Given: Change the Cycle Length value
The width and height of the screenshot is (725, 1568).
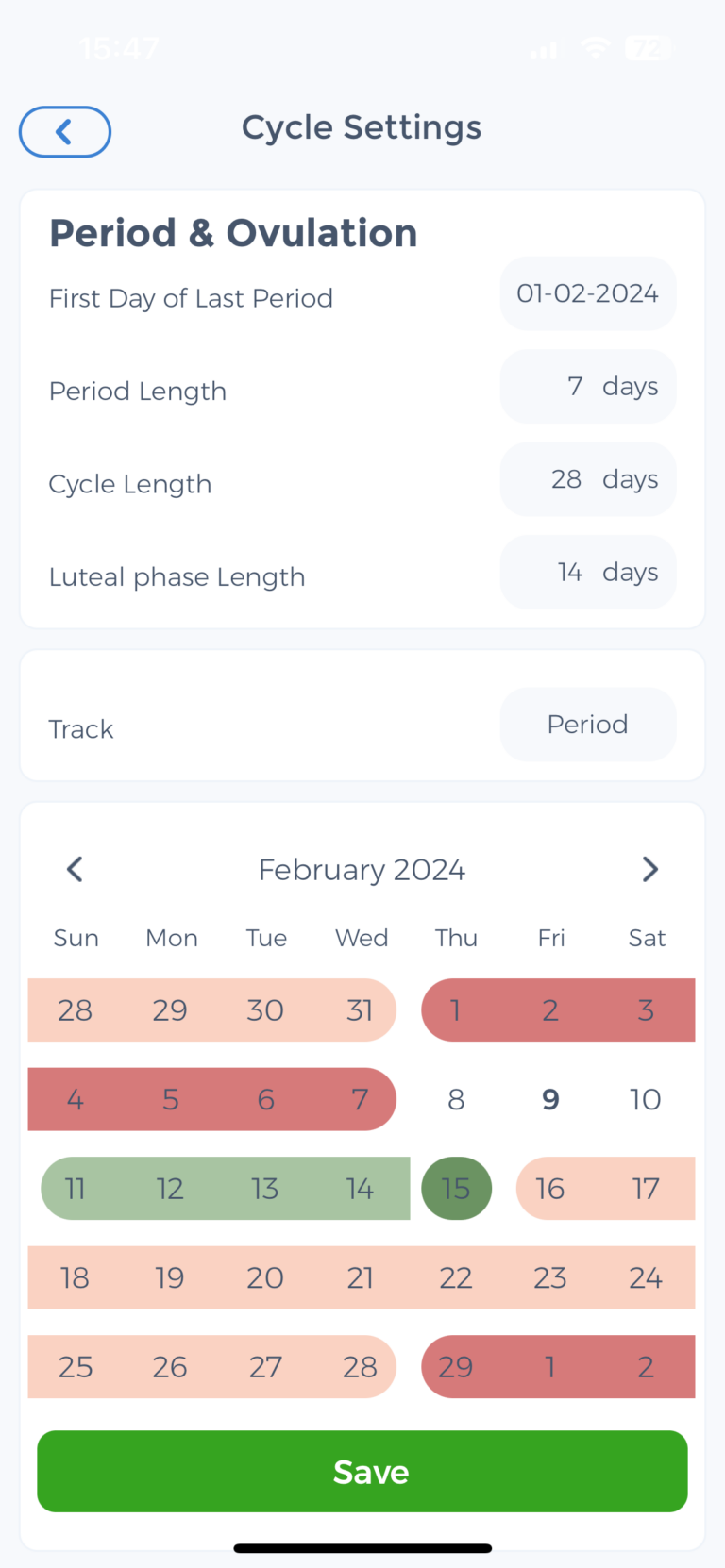Looking at the screenshot, I should (x=587, y=479).
